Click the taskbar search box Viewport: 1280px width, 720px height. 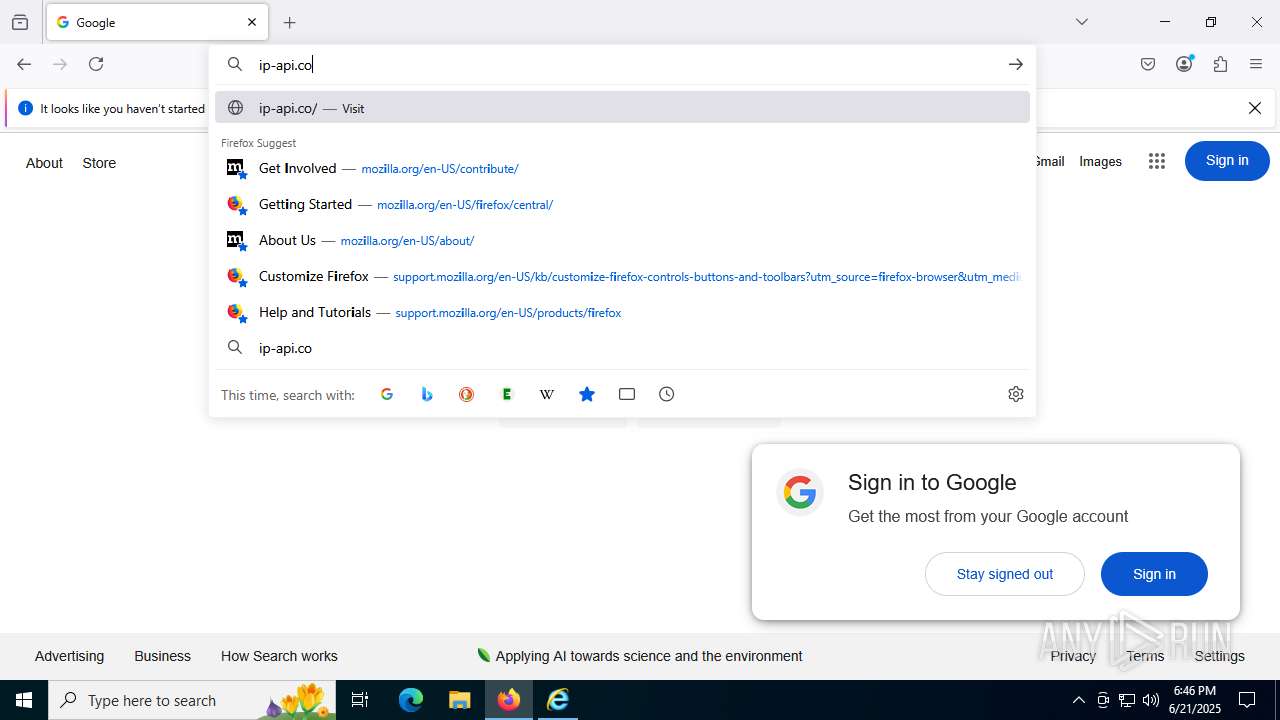(x=192, y=700)
